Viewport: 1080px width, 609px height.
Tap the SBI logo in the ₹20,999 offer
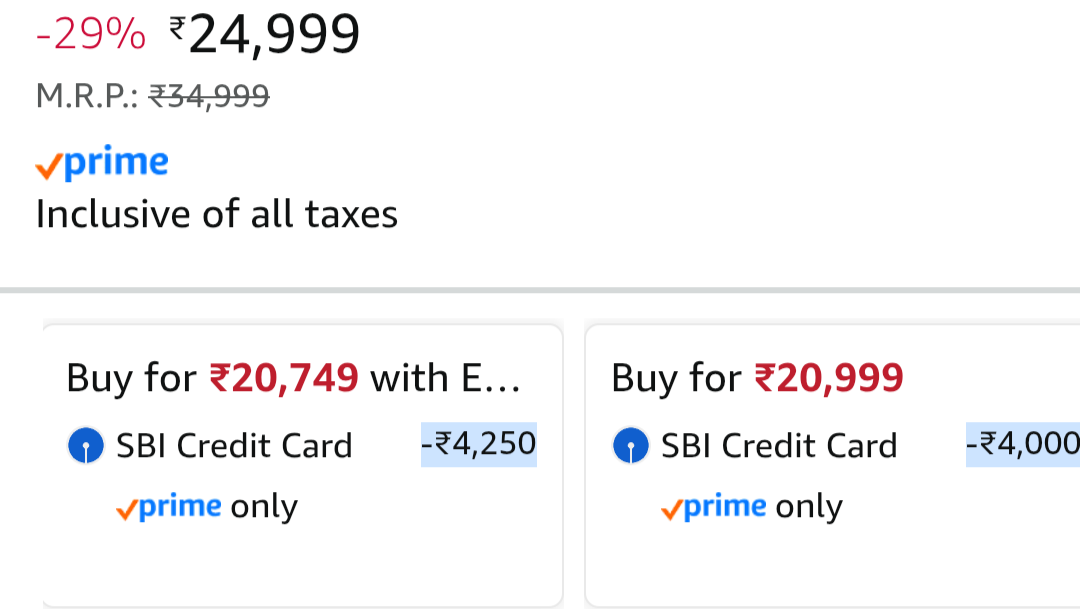pos(630,446)
